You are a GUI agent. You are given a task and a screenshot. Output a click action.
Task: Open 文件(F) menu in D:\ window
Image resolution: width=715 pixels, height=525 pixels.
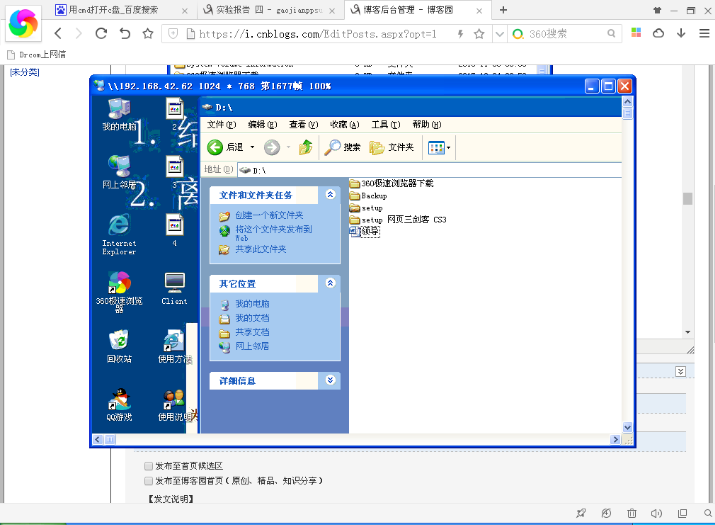222,125
